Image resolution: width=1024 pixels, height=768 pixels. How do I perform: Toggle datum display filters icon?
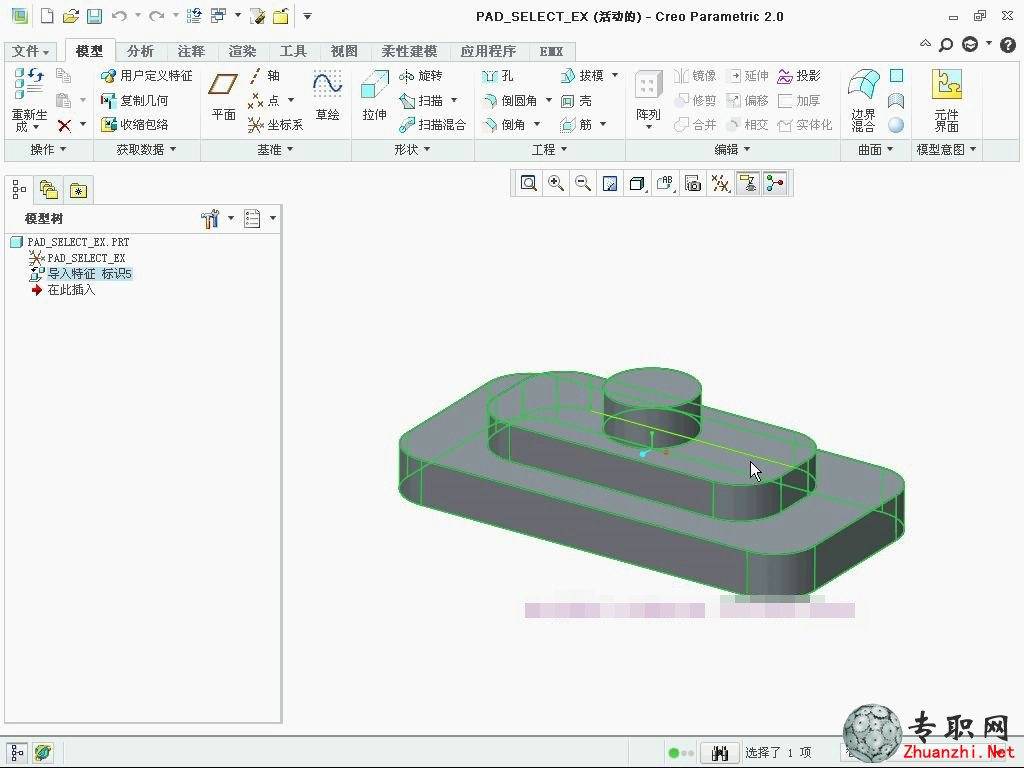(x=720, y=184)
